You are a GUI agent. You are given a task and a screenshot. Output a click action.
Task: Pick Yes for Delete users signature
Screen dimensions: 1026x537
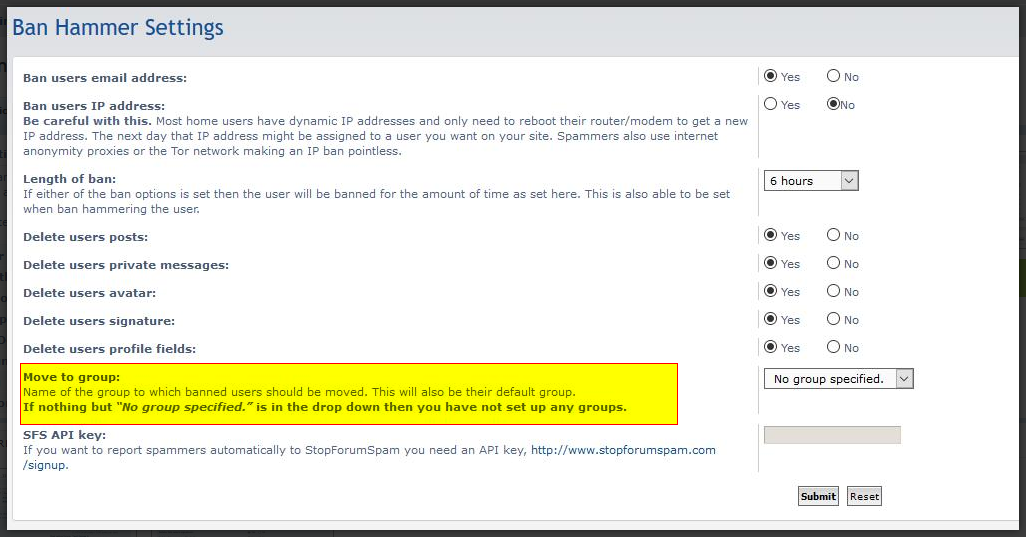771,319
